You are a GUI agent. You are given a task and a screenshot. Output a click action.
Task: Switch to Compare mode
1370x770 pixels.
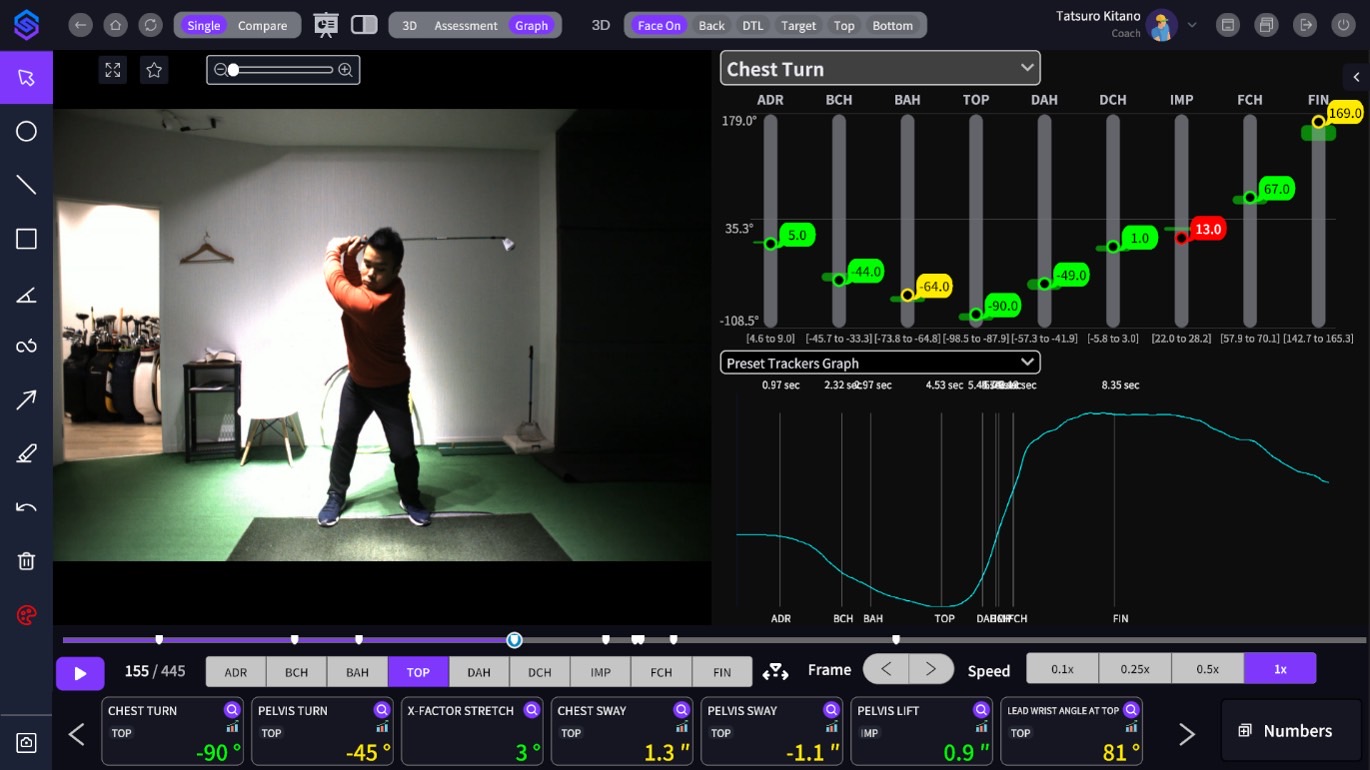pos(262,26)
